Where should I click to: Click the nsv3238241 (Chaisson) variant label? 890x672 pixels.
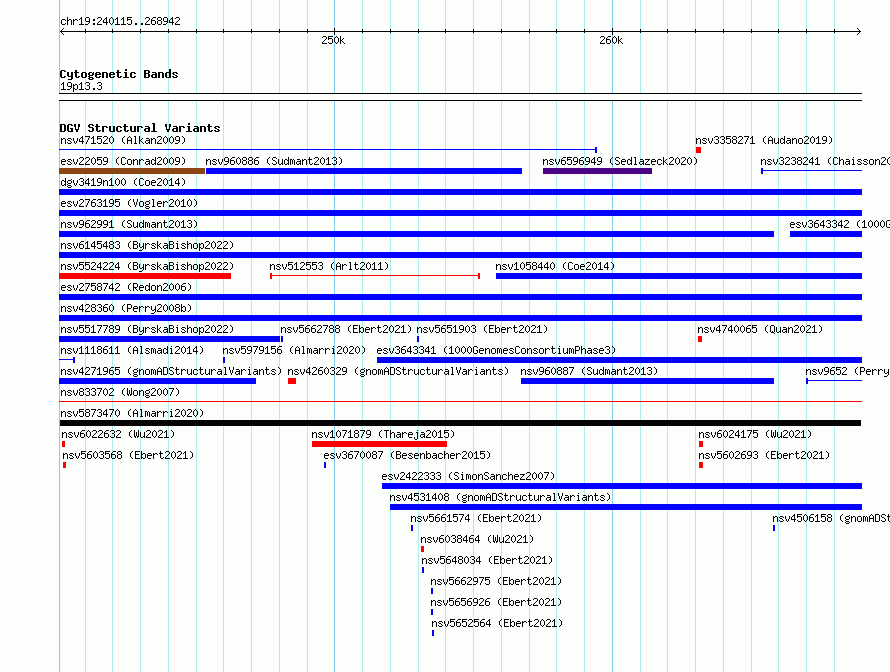[x=825, y=161]
